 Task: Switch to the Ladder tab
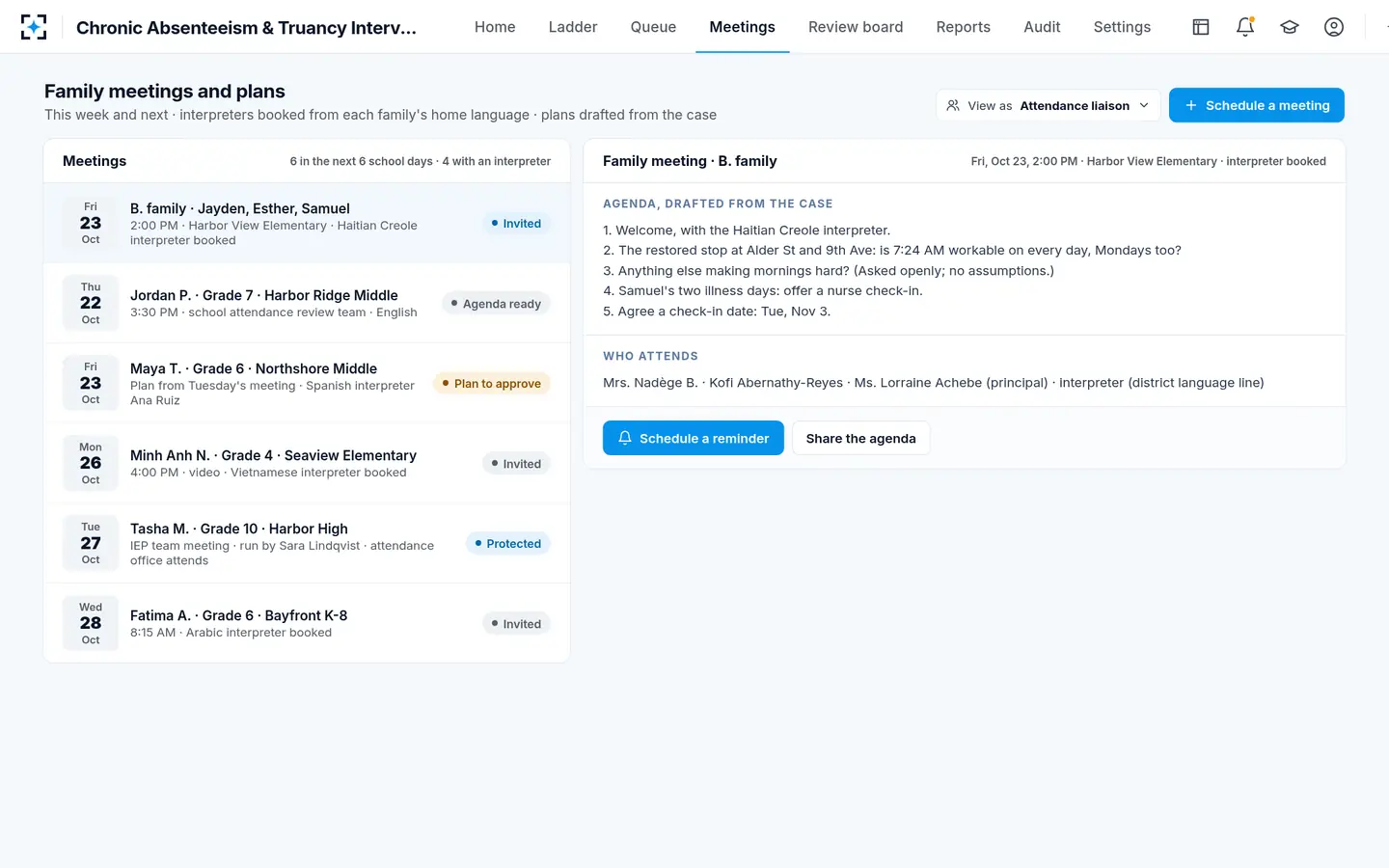point(573,27)
